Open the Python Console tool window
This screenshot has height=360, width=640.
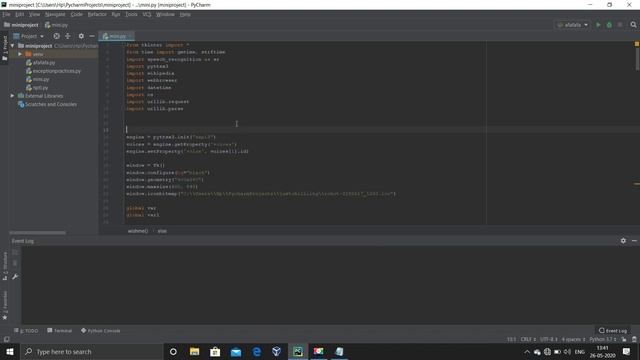pyautogui.click(x=100, y=331)
